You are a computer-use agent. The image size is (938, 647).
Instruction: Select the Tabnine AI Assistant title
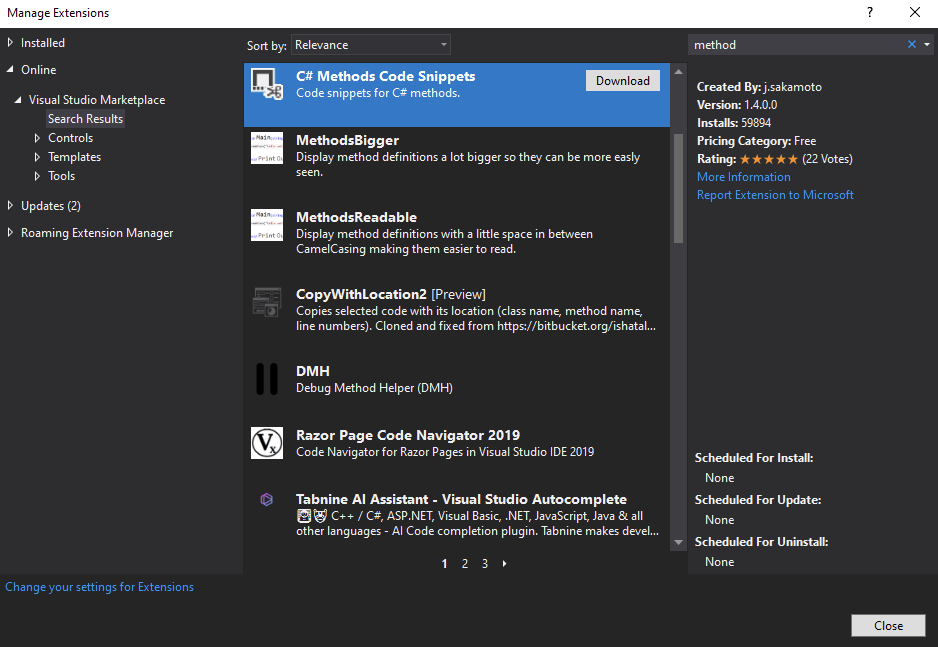pyautogui.click(x=461, y=499)
